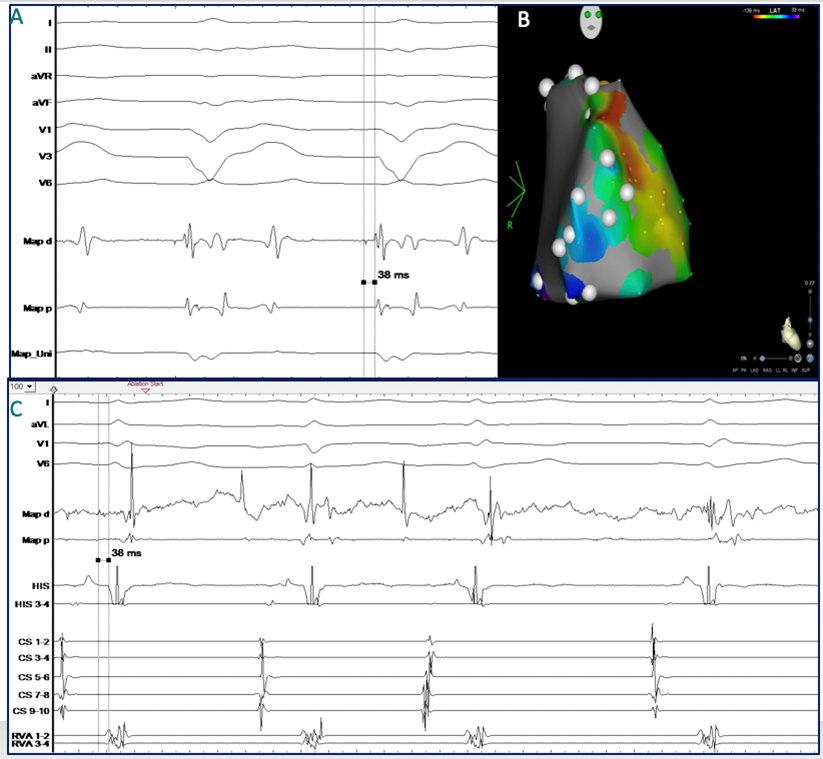Open the 100 sweep speed dropdown
The width and height of the screenshot is (823, 759).
[22, 385]
